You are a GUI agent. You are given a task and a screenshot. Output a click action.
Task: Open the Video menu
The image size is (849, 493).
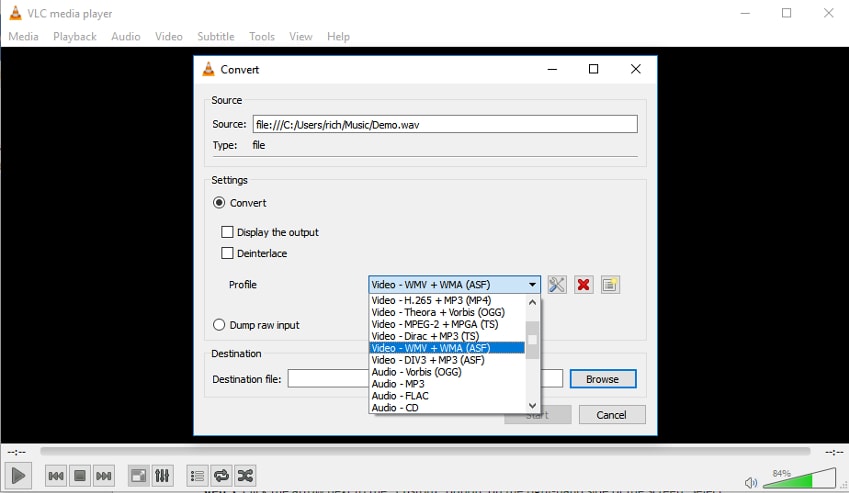click(168, 36)
